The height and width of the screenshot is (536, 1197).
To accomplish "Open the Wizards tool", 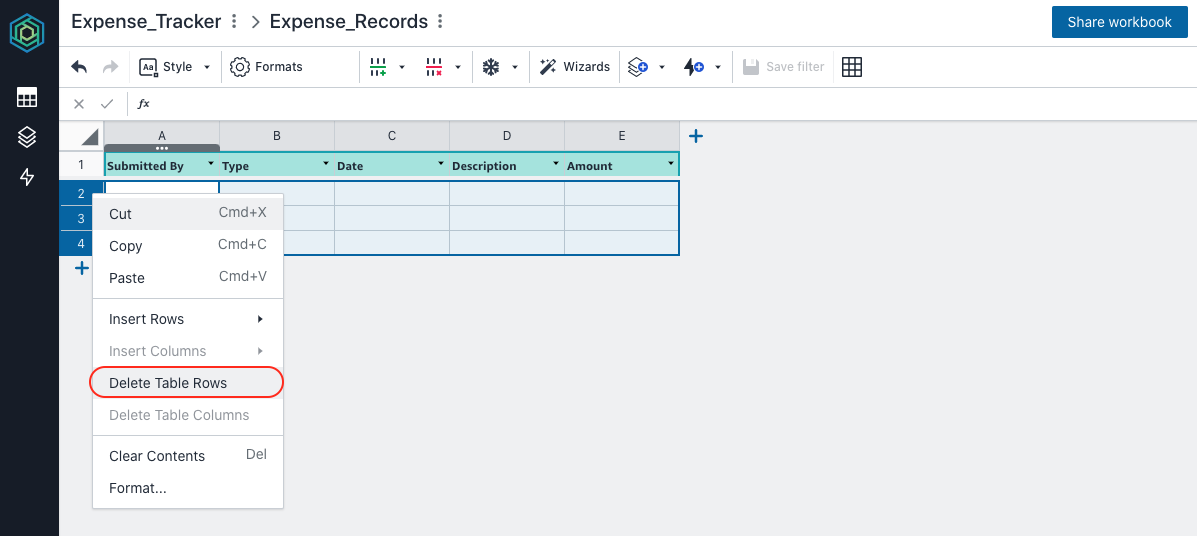I will [575, 66].
